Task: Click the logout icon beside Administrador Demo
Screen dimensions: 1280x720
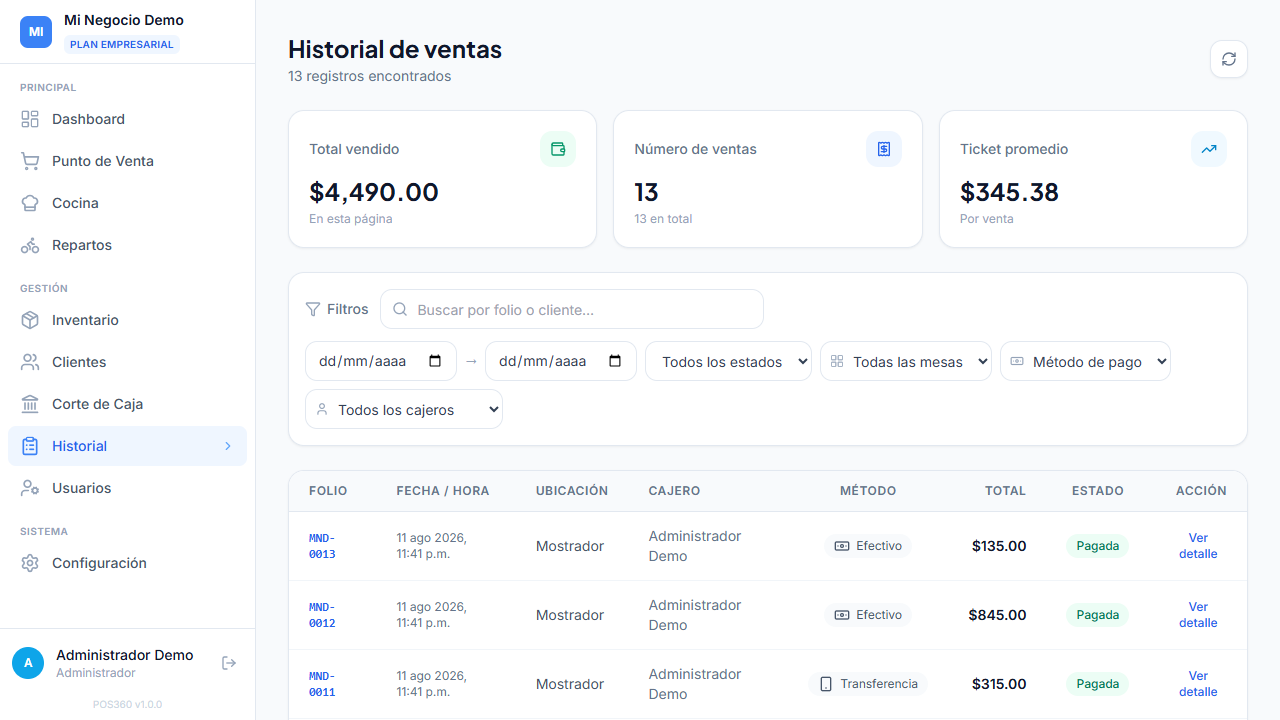Action: click(229, 663)
